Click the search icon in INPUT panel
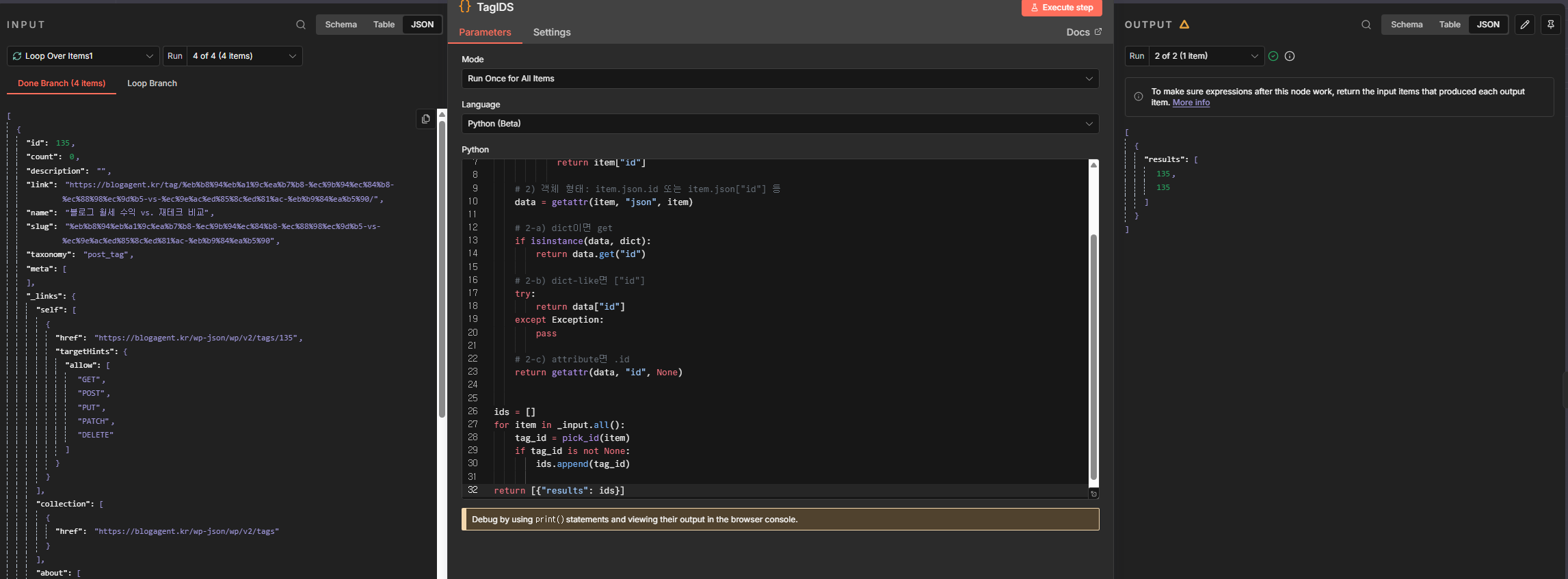 300,25
